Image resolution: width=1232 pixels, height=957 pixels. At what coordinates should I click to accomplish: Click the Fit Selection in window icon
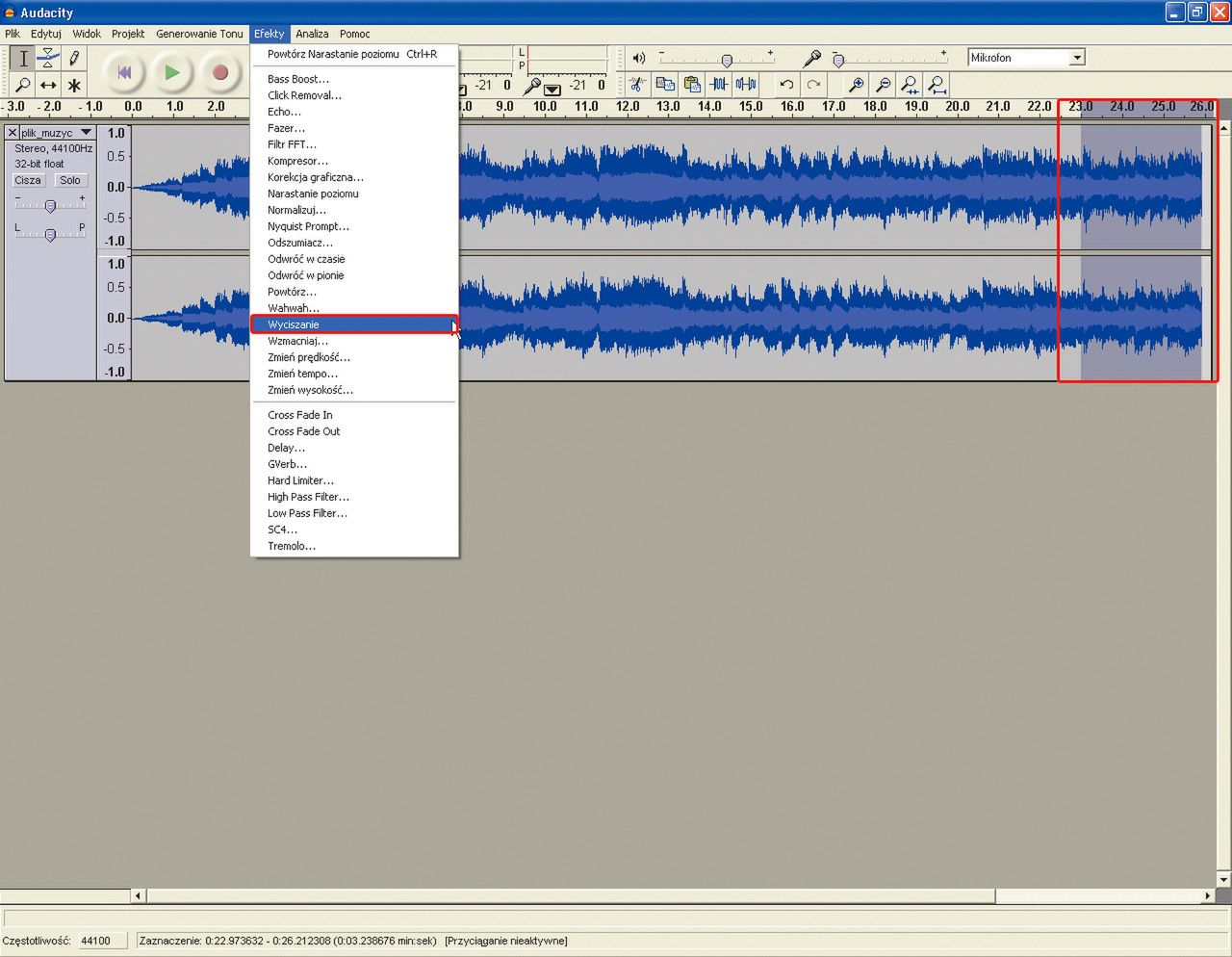coord(910,85)
